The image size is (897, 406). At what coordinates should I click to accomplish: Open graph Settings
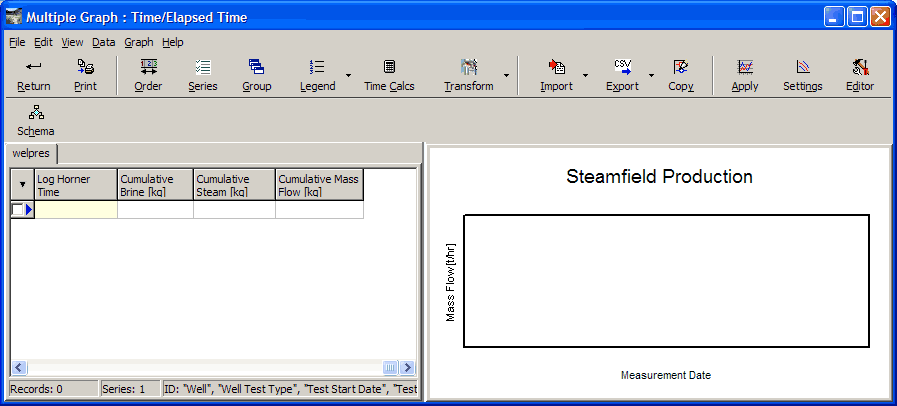pyautogui.click(x=803, y=67)
